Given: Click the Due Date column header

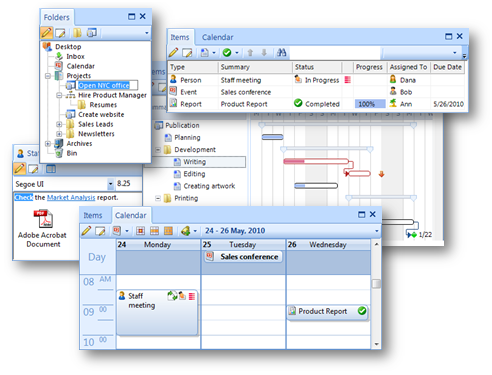Looking at the screenshot, I should pos(447,67).
